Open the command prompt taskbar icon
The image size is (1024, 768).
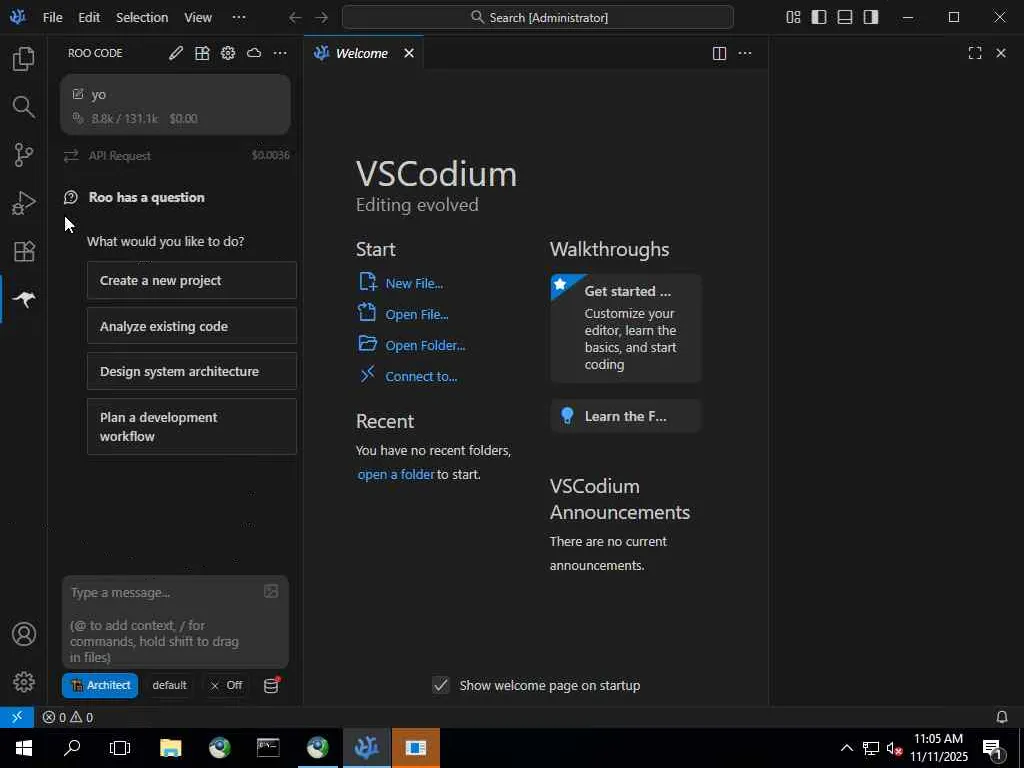(x=268, y=748)
